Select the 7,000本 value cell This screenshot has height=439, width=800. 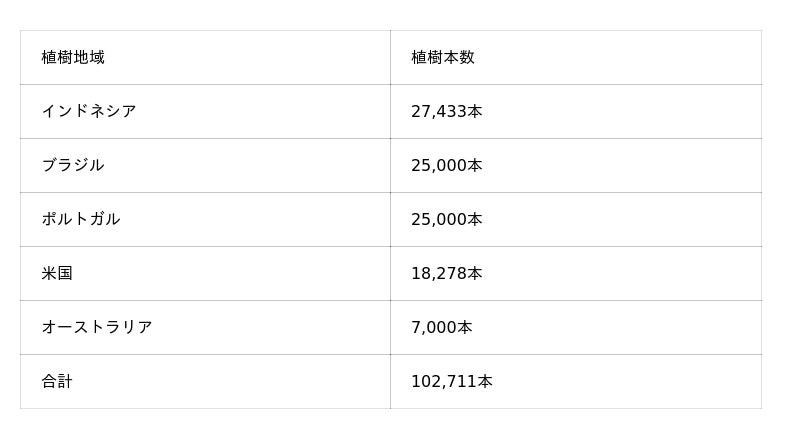click(442, 327)
